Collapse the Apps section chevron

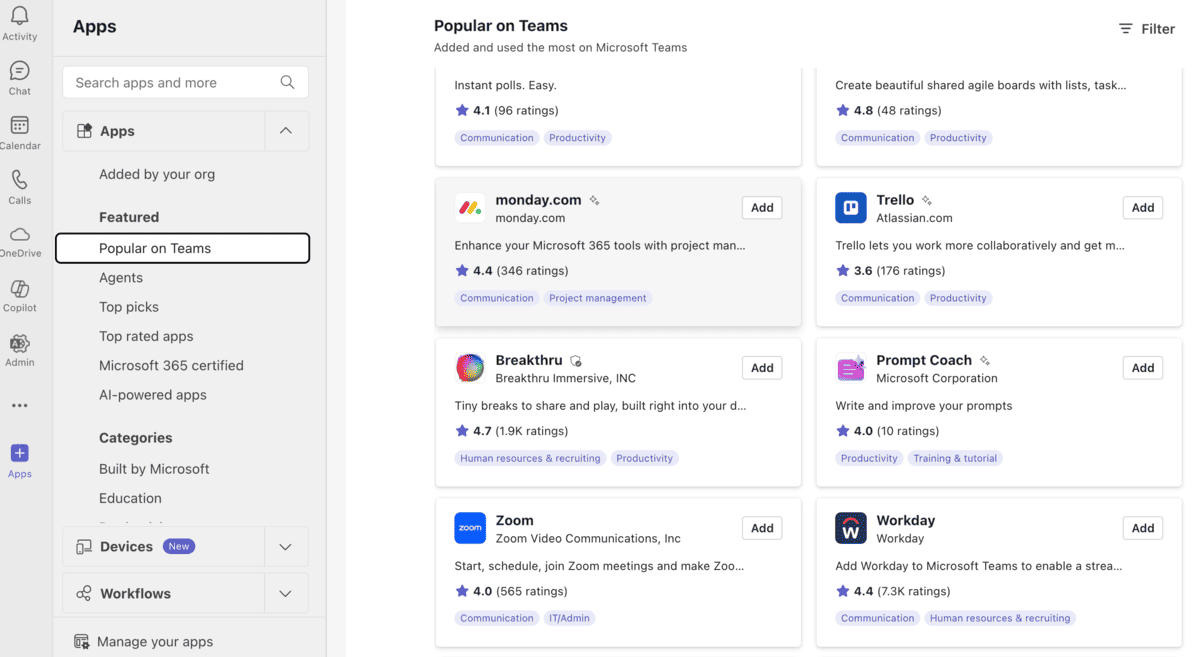click(286, 131)
